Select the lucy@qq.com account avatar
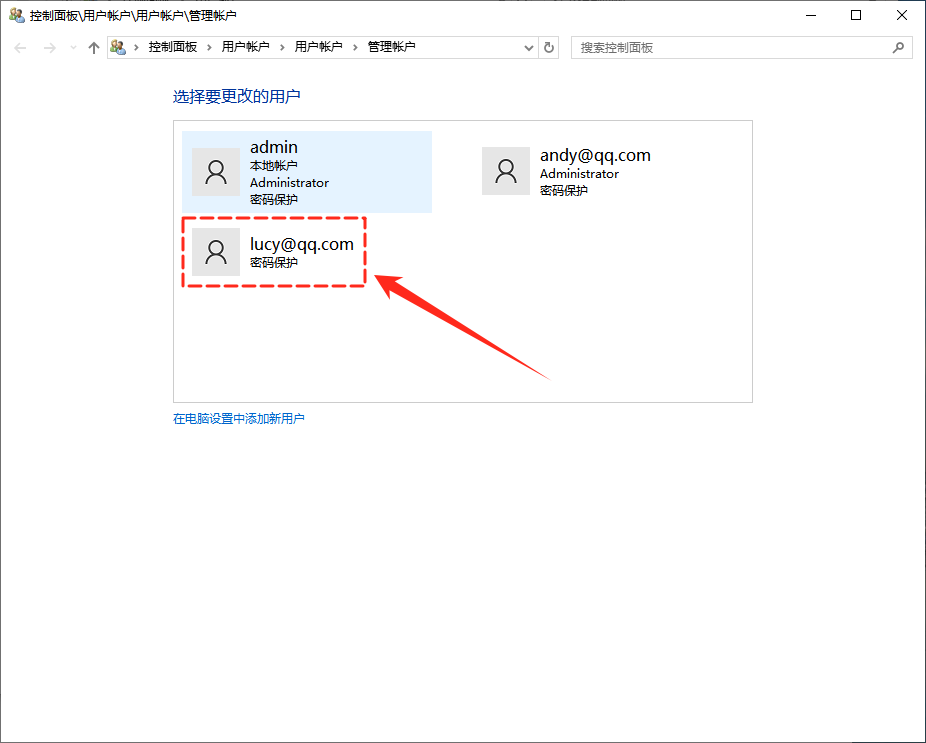The width and height of the screenshot is (926, 743). [216, 252]
